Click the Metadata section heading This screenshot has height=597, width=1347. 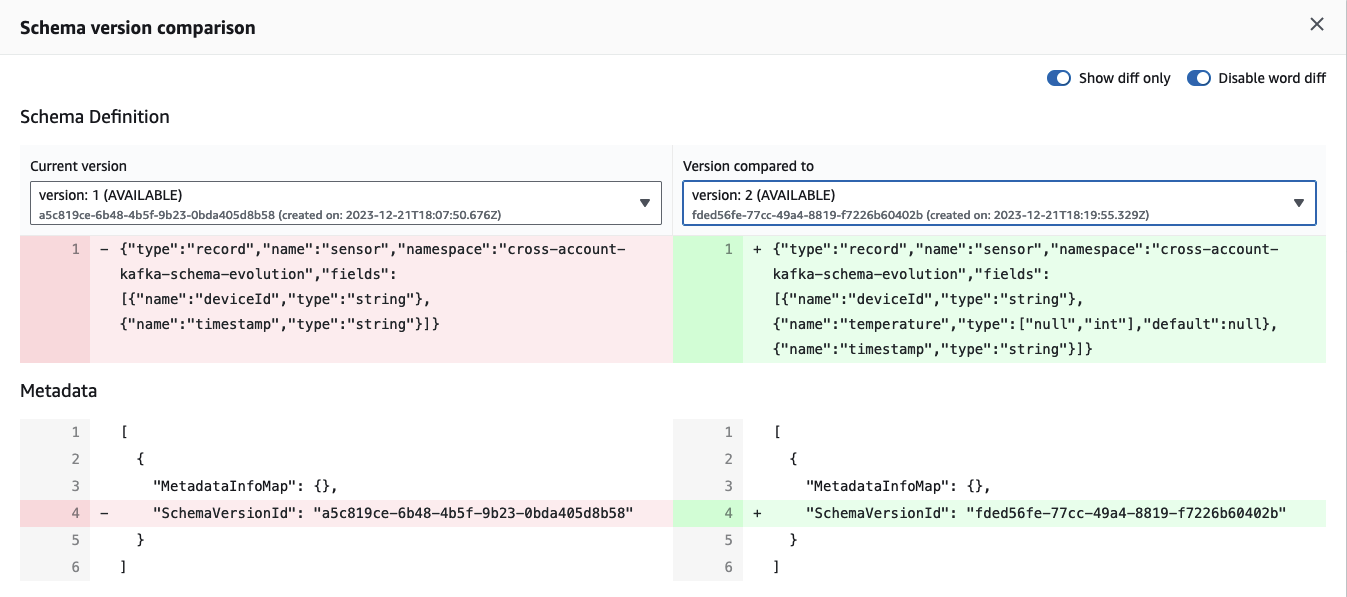click(x=57, y=391)
